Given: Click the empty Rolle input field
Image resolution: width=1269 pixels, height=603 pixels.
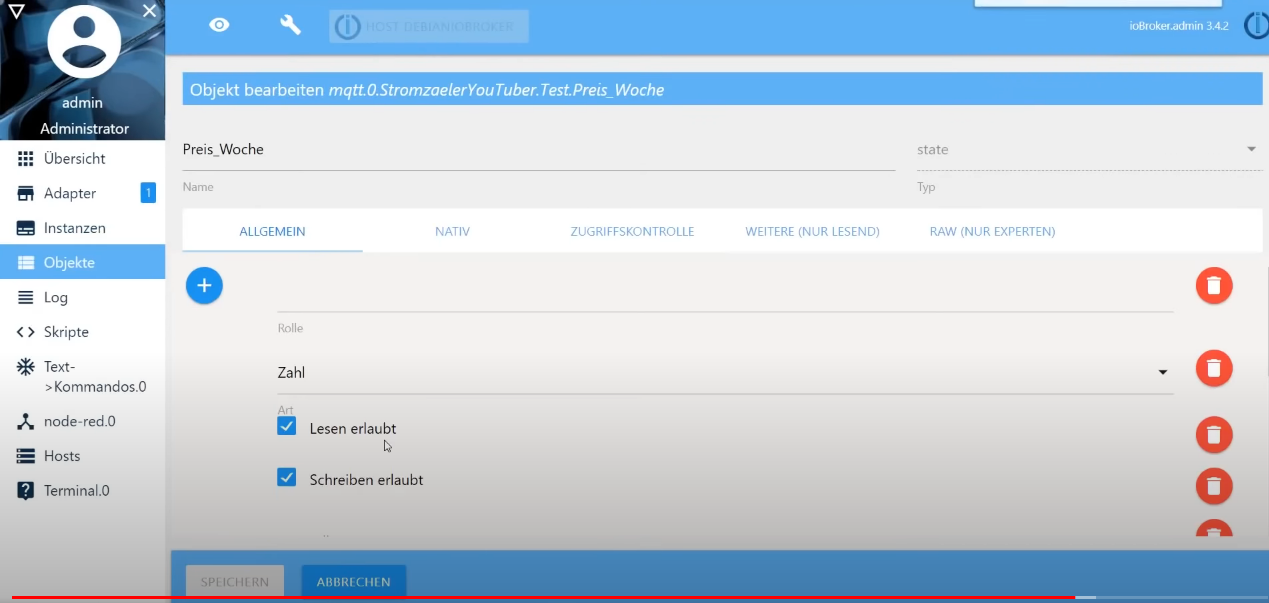Looking at the screenshot, I should click(x=725, y=293).
